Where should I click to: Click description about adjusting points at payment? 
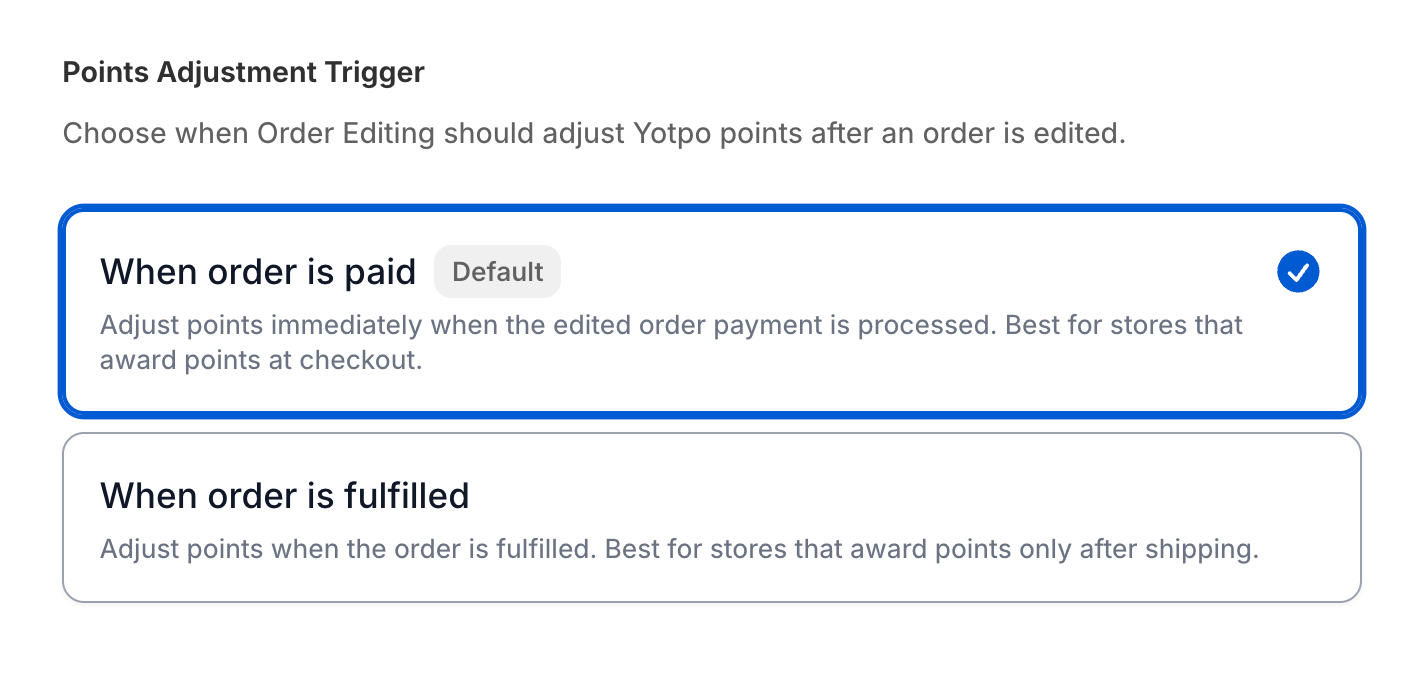671,343
